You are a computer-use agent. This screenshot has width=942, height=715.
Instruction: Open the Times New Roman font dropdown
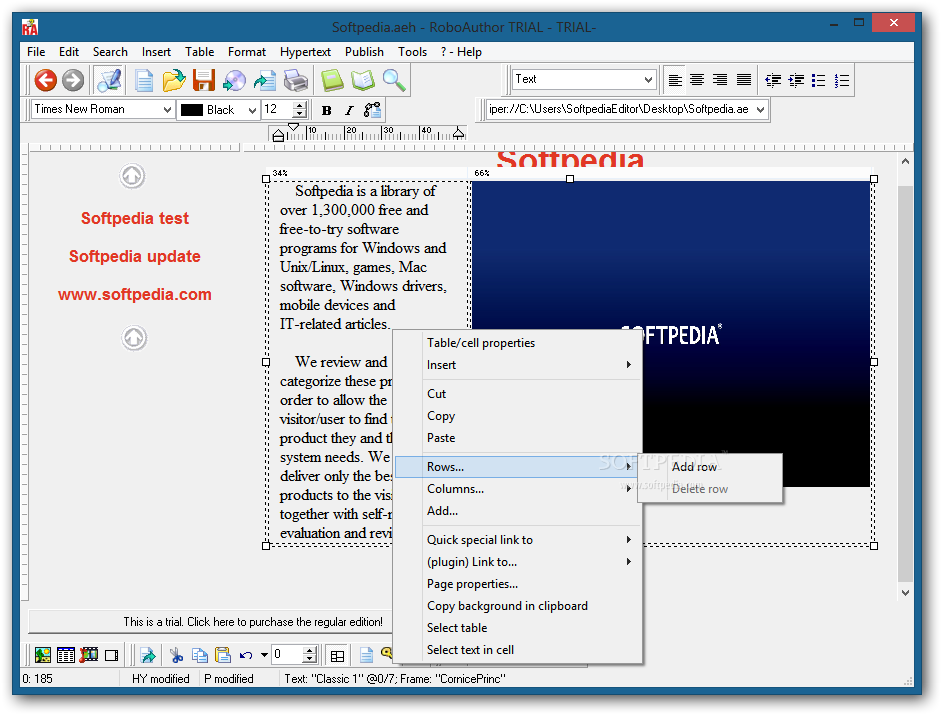(167, 110)
